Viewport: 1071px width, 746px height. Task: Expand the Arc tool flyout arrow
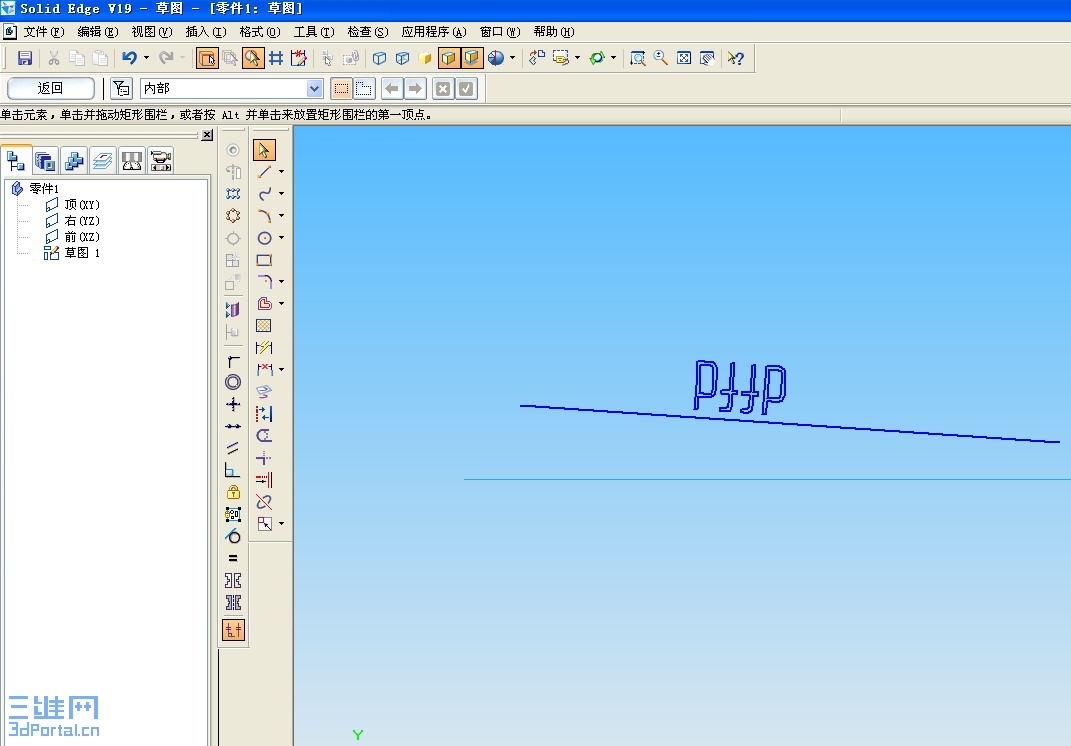click(281, 216)
